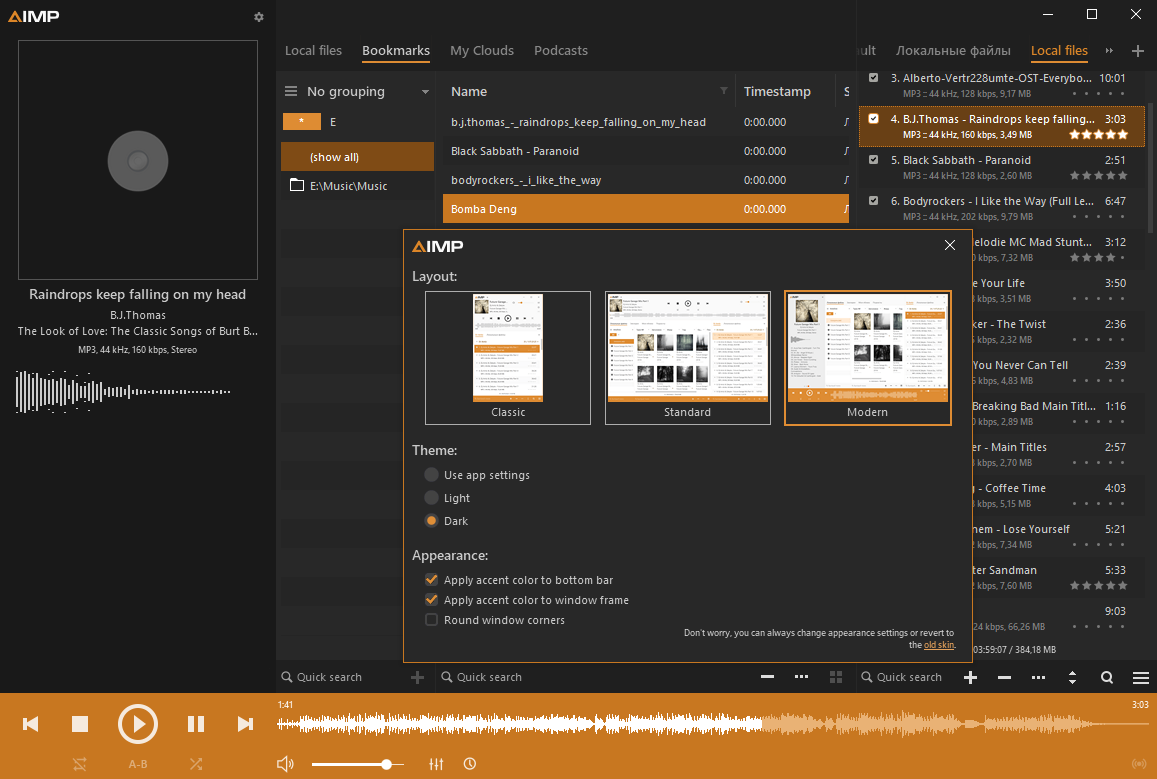Toggle repeat mode icon
The height and width of the screenshot is (779, 1157).
(80, 764)
